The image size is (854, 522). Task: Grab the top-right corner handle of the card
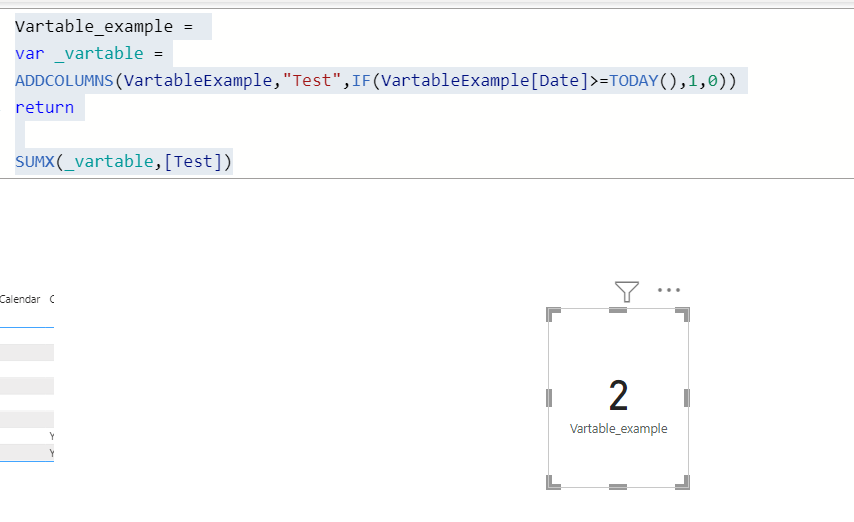click(683, 314)
